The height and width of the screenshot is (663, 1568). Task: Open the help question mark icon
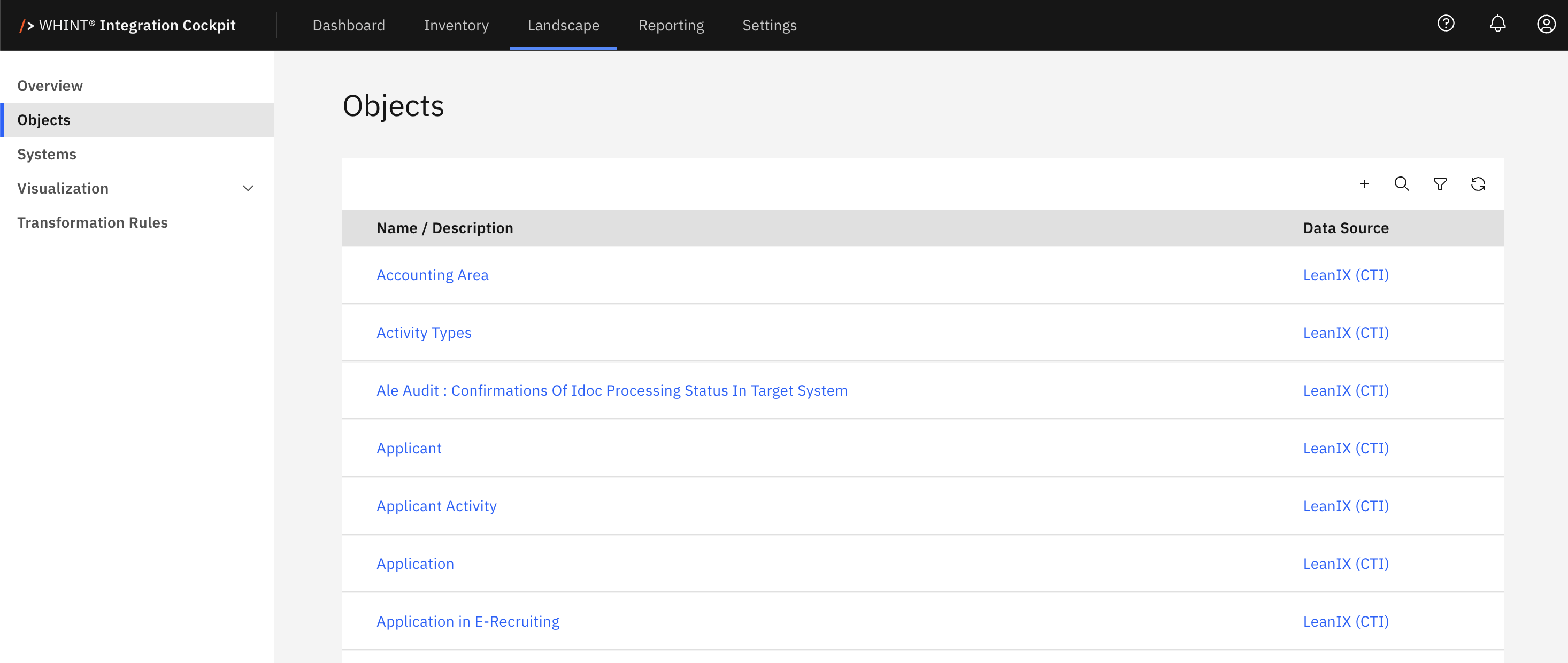(1446, 24)
